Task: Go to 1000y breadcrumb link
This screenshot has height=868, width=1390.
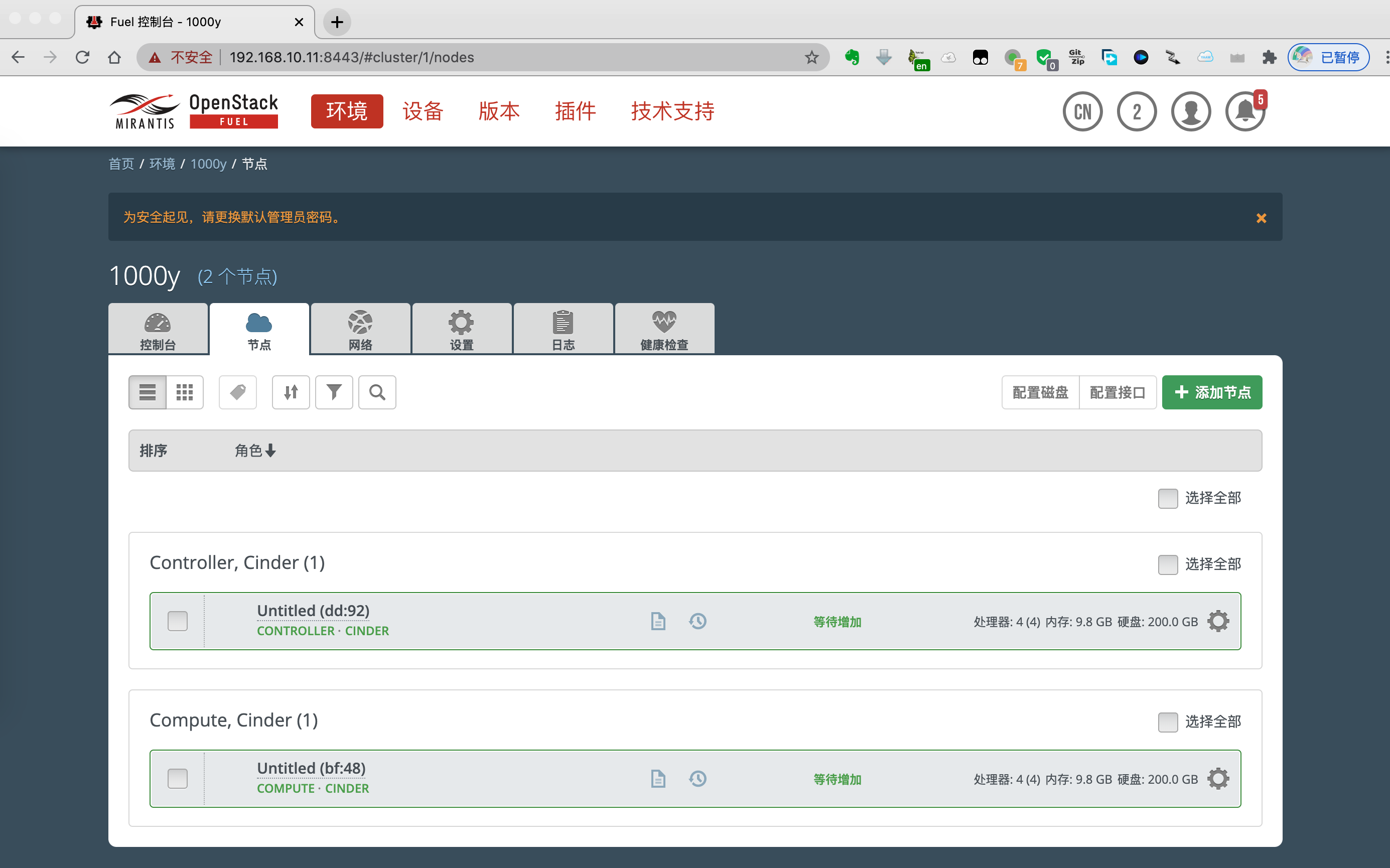Action: pos(208,164)
